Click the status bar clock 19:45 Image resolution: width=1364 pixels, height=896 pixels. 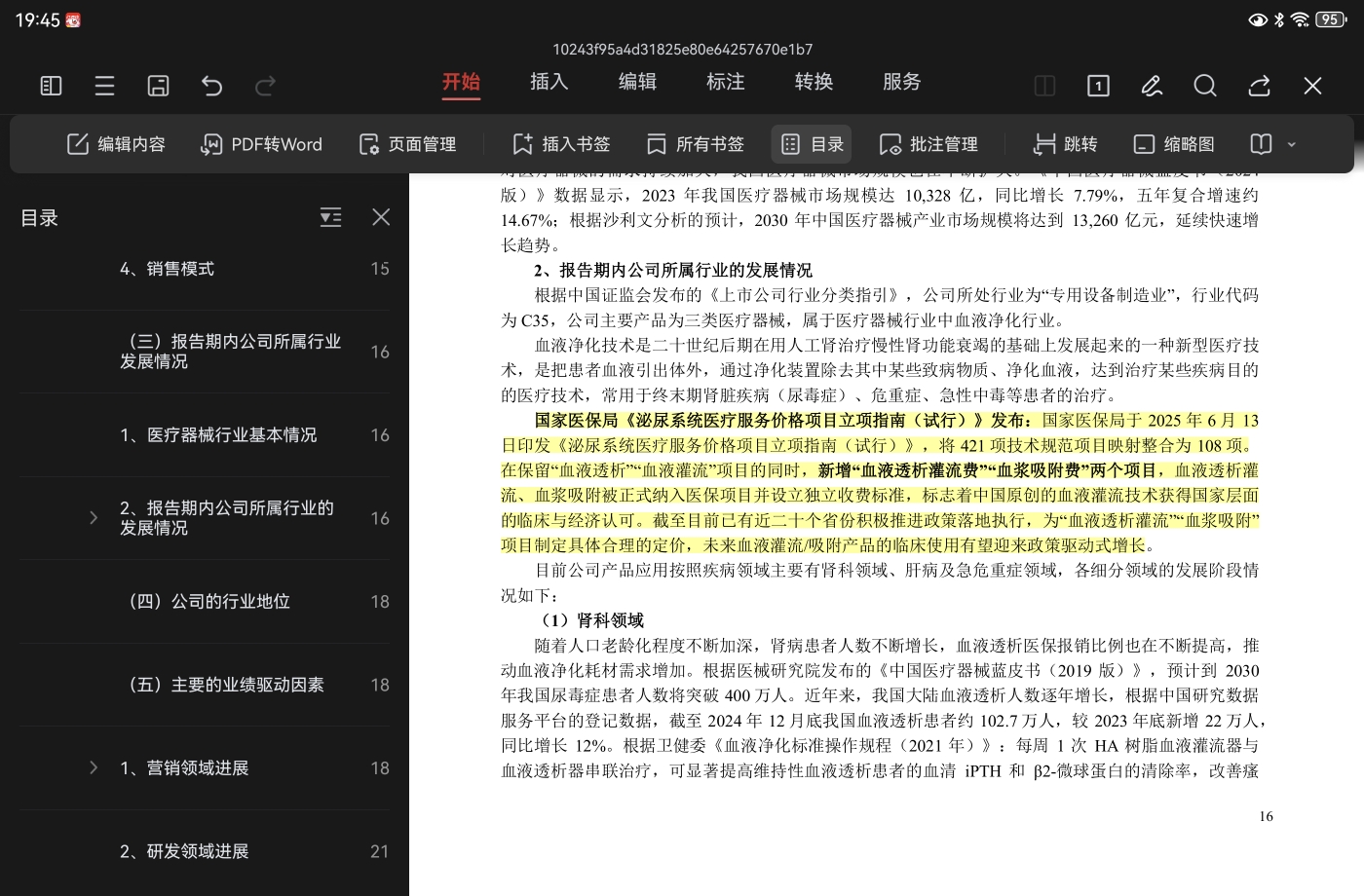coord(37,19)
